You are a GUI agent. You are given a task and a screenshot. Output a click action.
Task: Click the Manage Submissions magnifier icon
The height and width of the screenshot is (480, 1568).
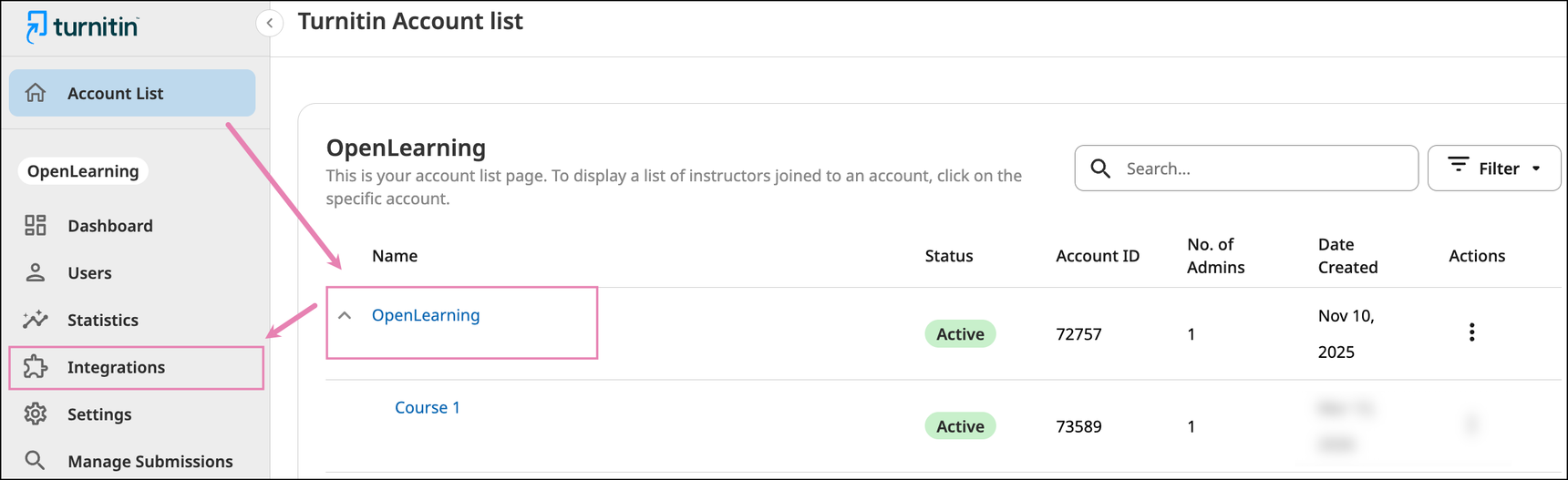click(36, 461)
